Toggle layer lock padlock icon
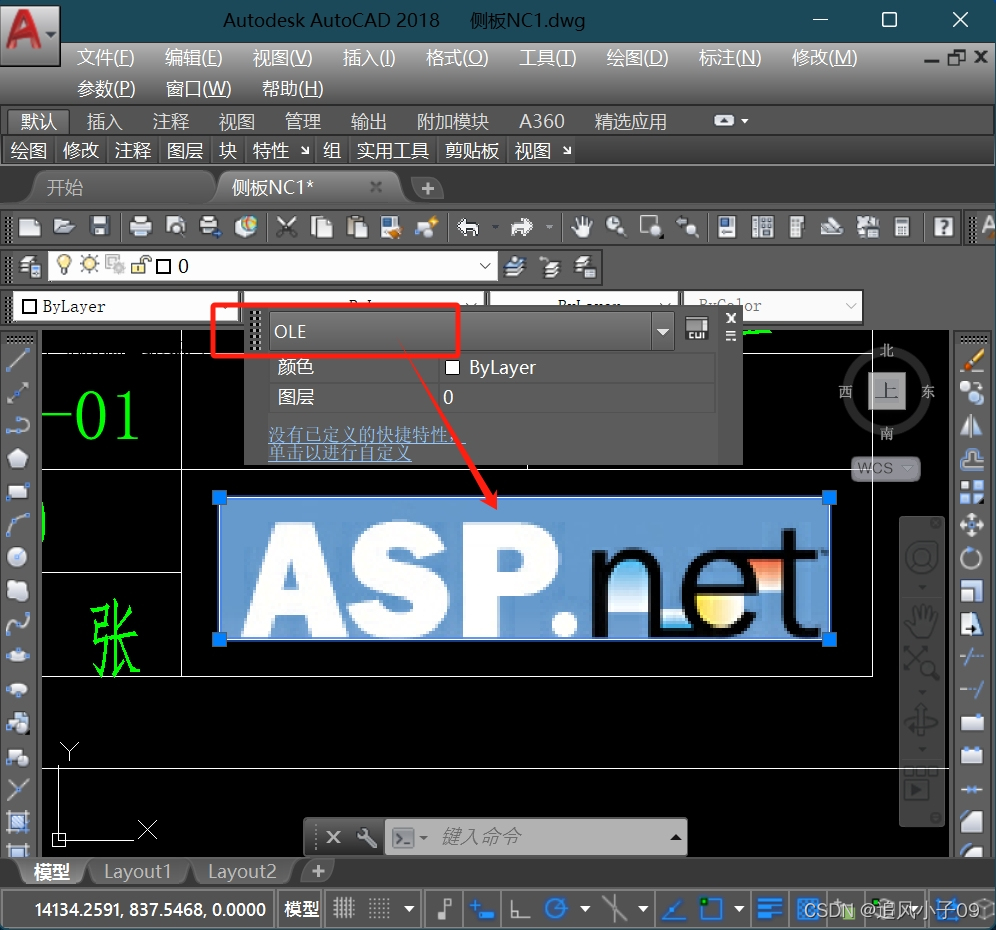 140,265
